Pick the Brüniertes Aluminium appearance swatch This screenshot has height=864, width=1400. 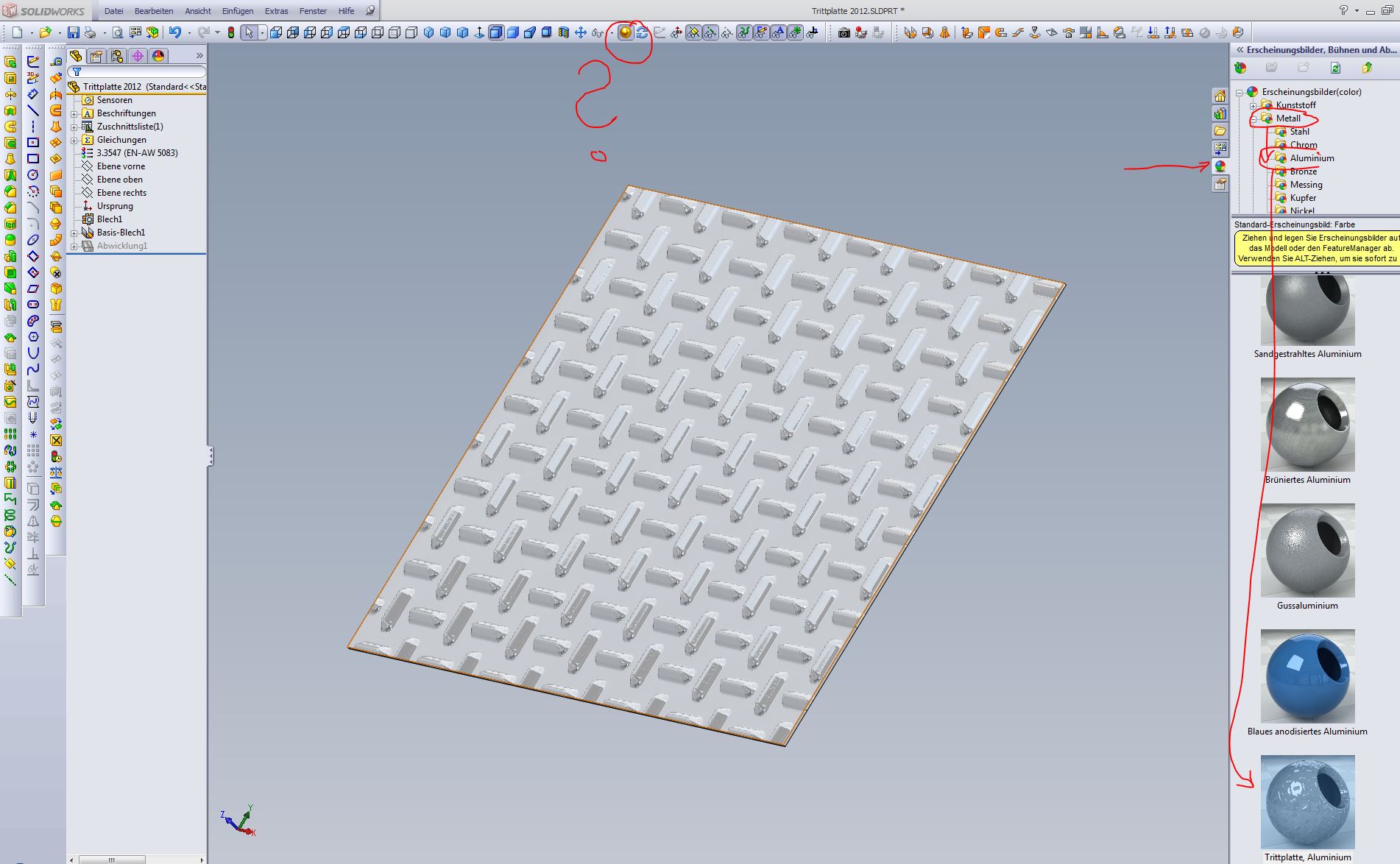pyautogui.click(x=1307, y=425)
